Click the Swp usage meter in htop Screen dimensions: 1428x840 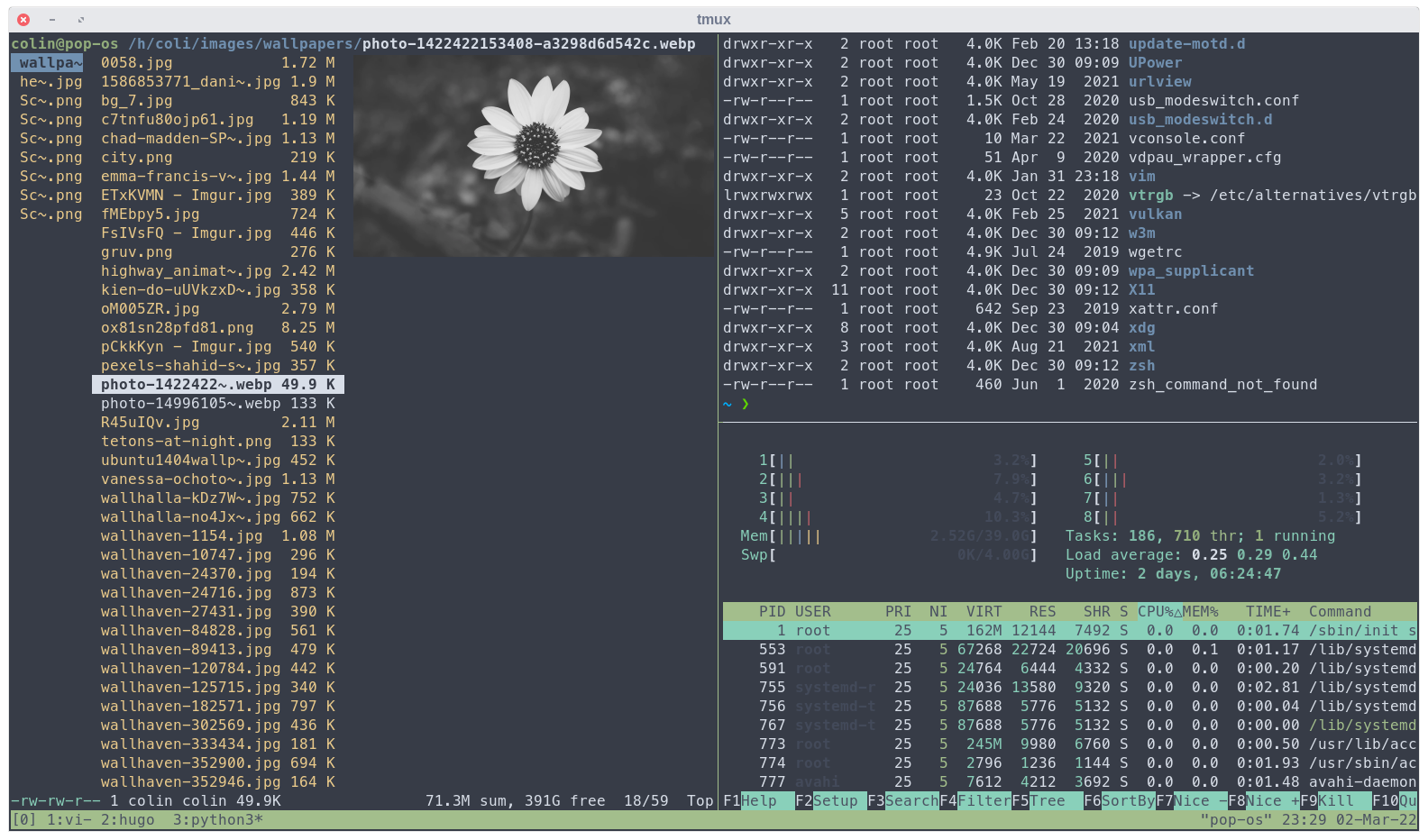coord(889,555)
